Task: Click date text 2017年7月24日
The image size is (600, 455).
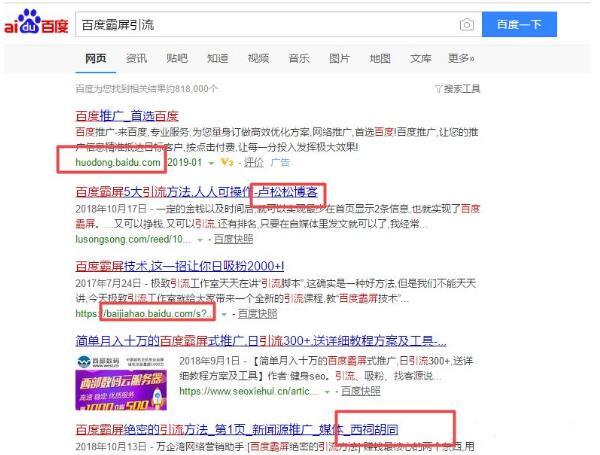Action: (x=108, y=283)
